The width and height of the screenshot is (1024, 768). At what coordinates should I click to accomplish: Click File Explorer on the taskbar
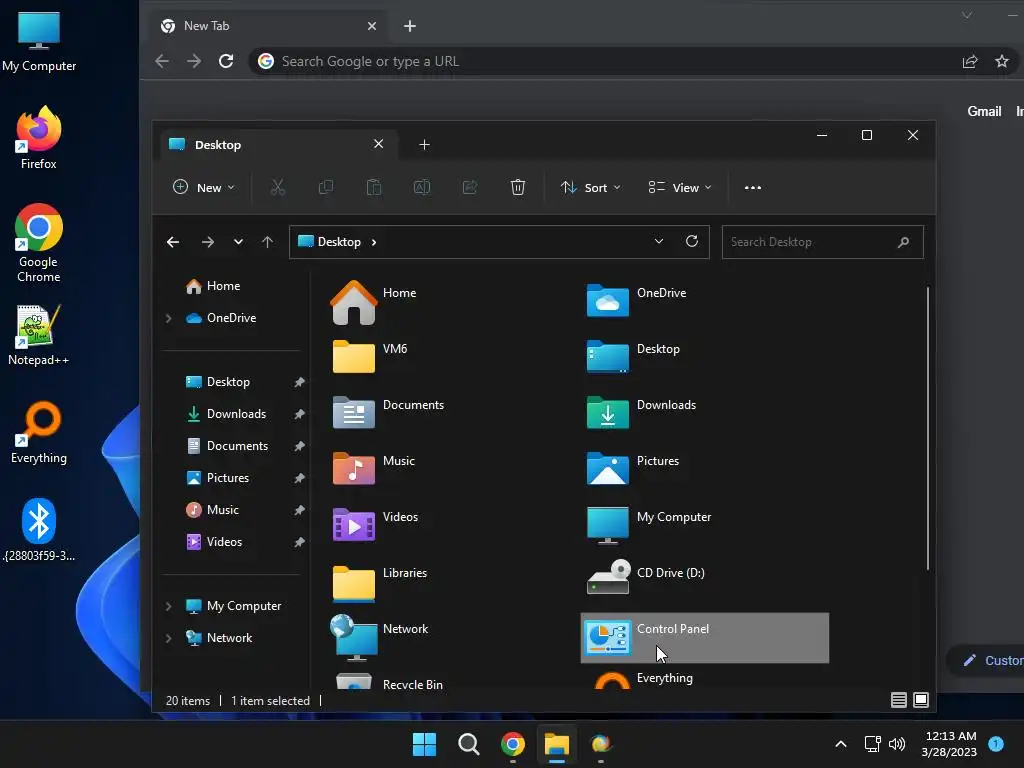(x=557, y=744)
